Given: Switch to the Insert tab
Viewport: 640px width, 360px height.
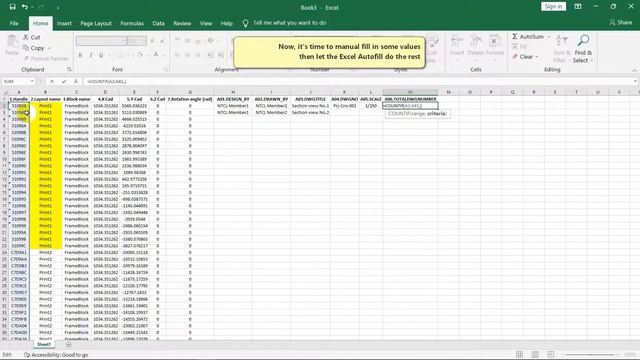Looking at the screenshot, I should [x=64, y=23].
